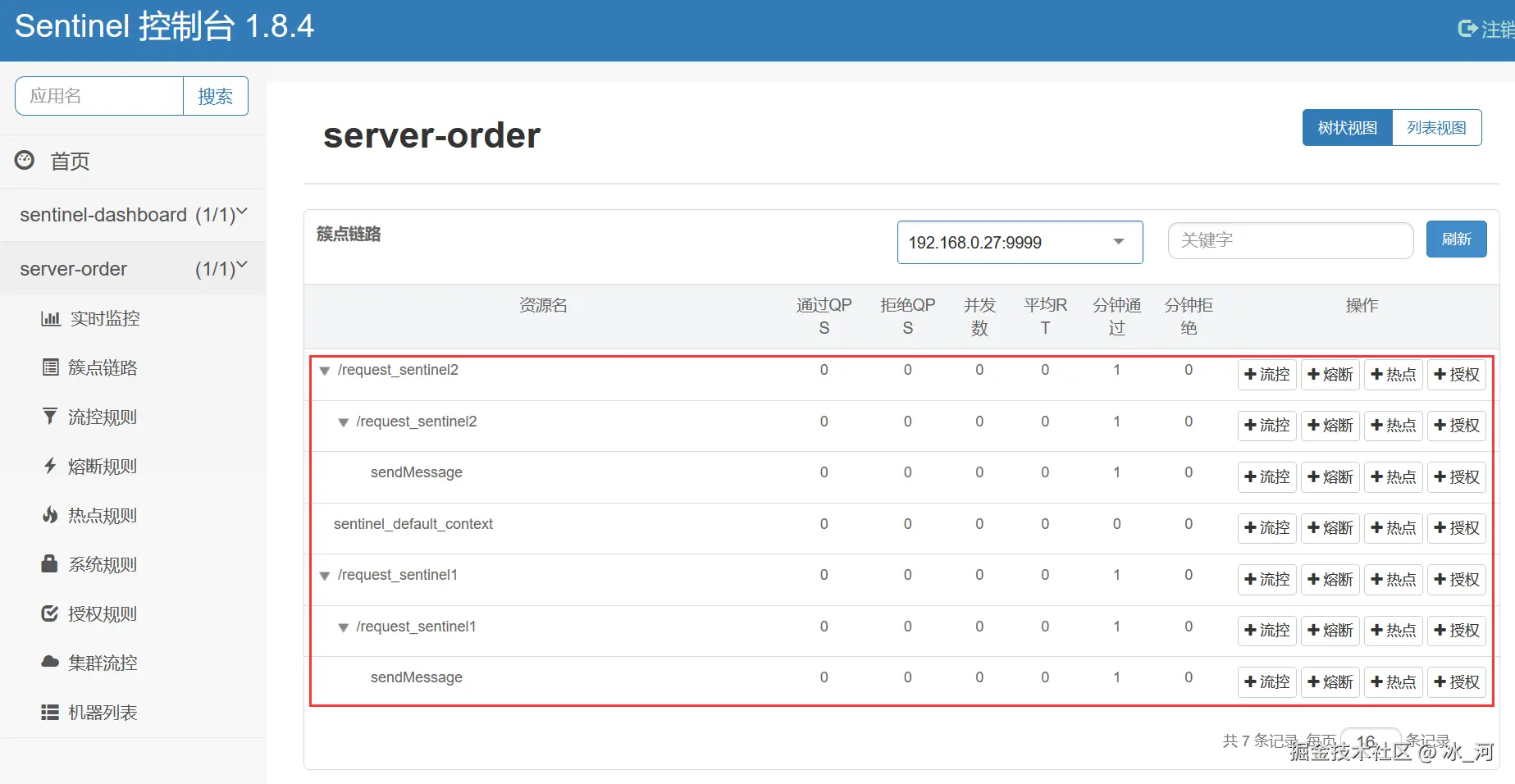
Task: Add 流控 rule for top /request_sentinel2
Action: [x=1266, y=374]
